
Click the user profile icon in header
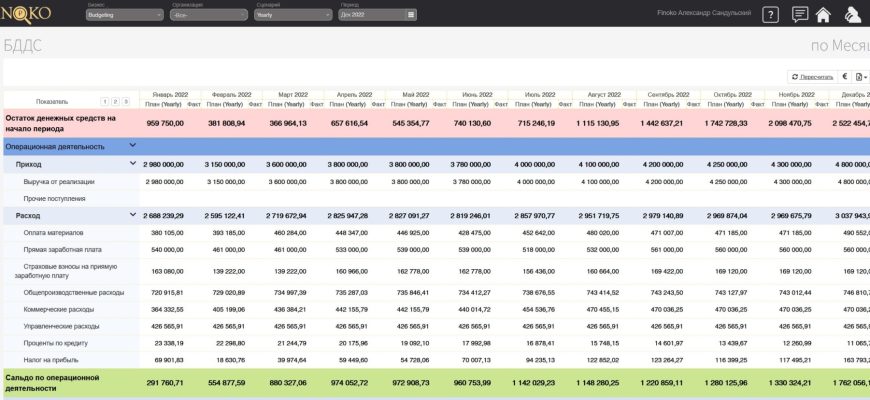tap(851, 14)
